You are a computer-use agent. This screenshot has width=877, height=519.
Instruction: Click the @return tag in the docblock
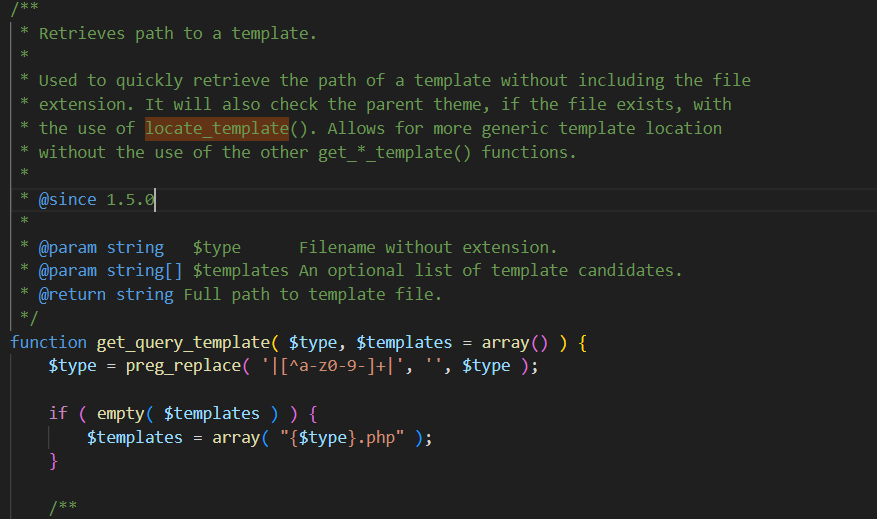(x=72, y=294)
